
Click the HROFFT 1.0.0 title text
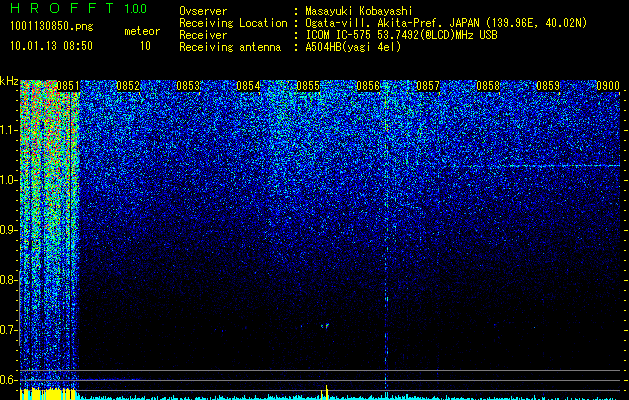tap(78, 8)
